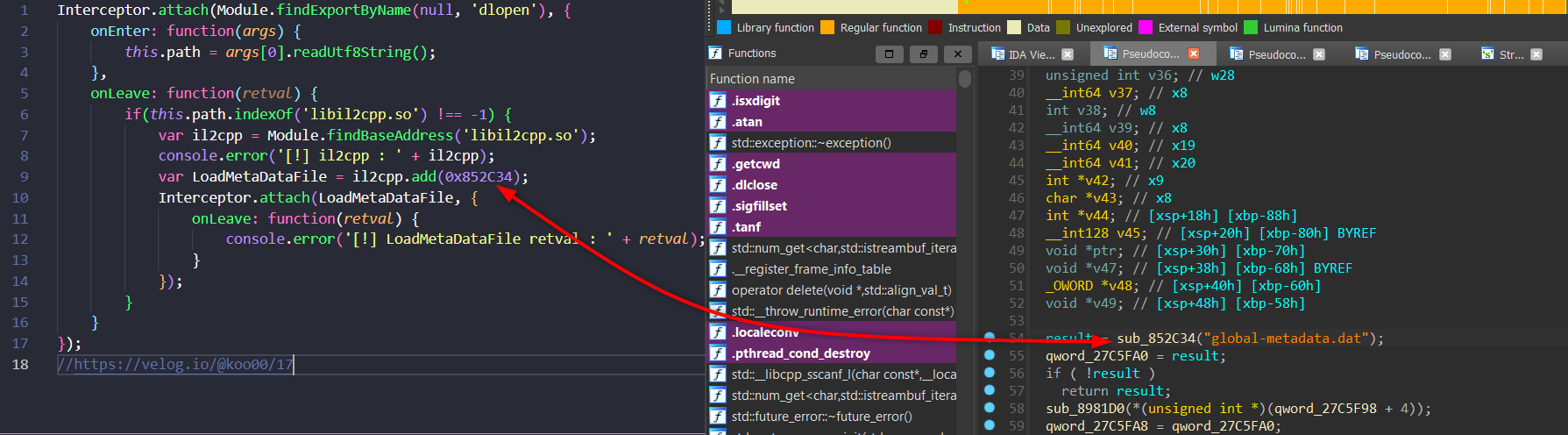The height and width of the screenshot is (435, 1568).
Task: Click the Lumina function green swatch
Action: (x=1251, y=27)
